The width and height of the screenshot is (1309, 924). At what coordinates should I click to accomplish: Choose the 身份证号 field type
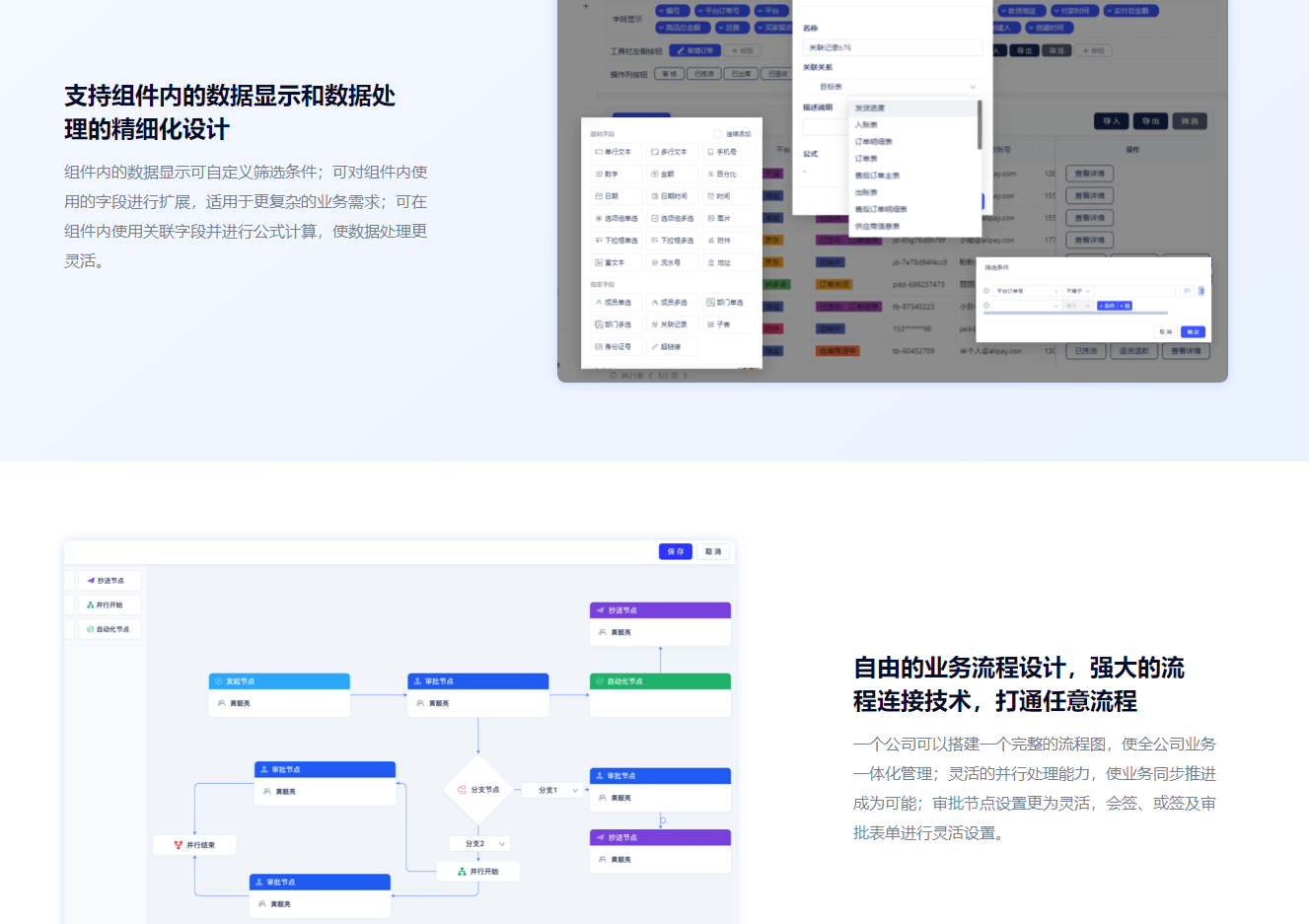617,347
